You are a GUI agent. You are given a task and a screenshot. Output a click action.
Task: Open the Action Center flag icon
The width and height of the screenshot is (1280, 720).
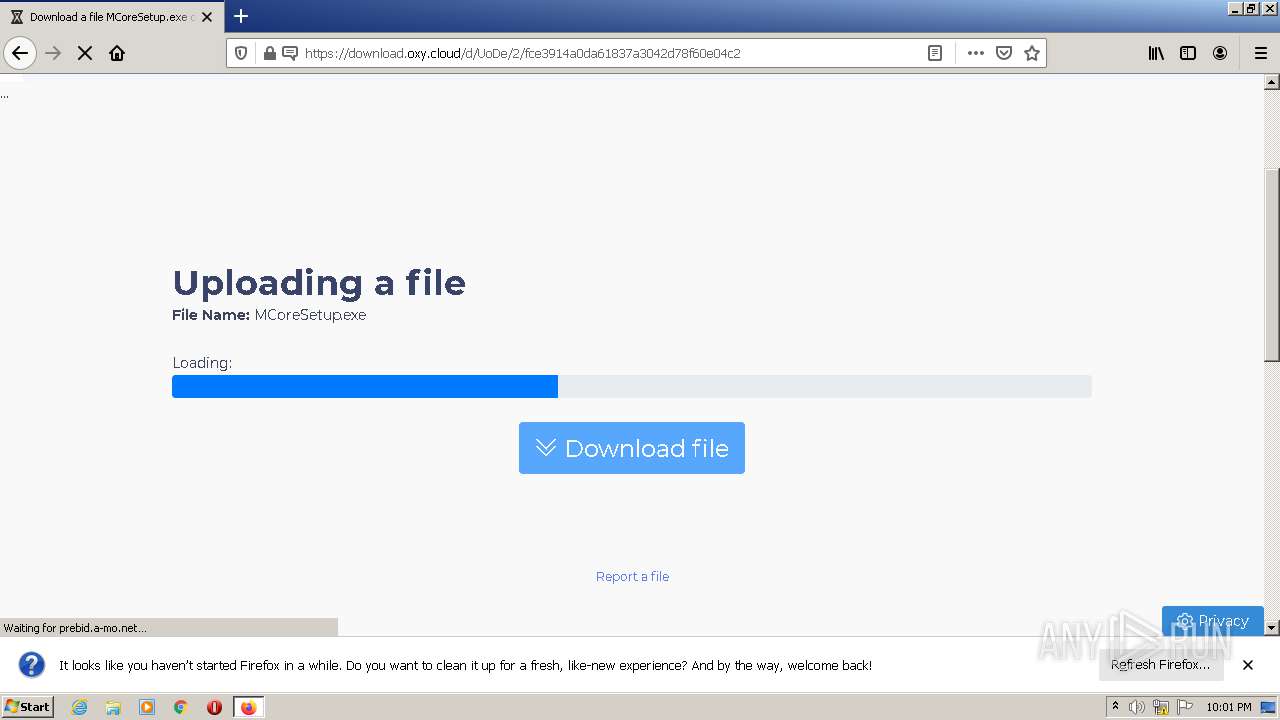pos(1185,707)
